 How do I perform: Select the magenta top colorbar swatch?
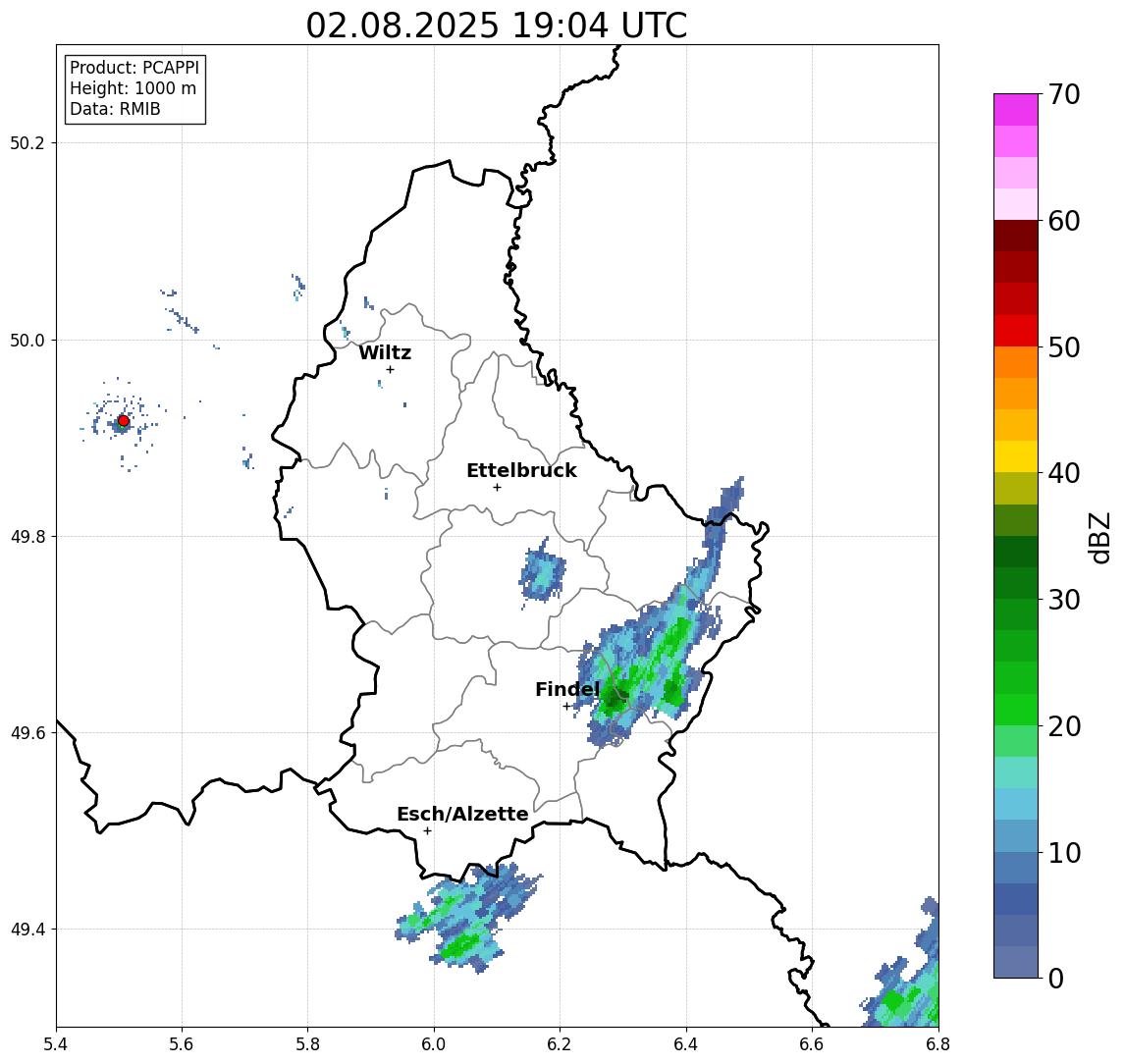(1016, 110)
